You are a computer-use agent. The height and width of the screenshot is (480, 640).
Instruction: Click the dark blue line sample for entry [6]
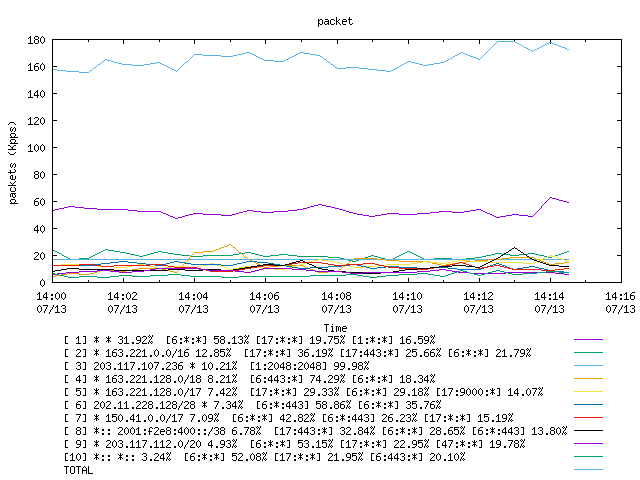coord(588,404)
